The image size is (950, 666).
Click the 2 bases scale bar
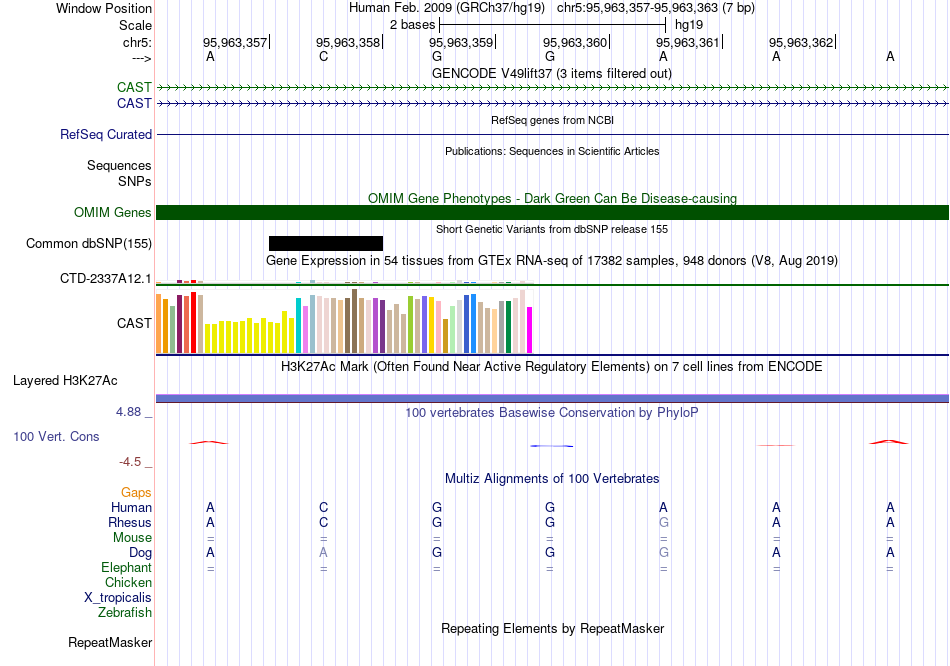click(553, 25)
